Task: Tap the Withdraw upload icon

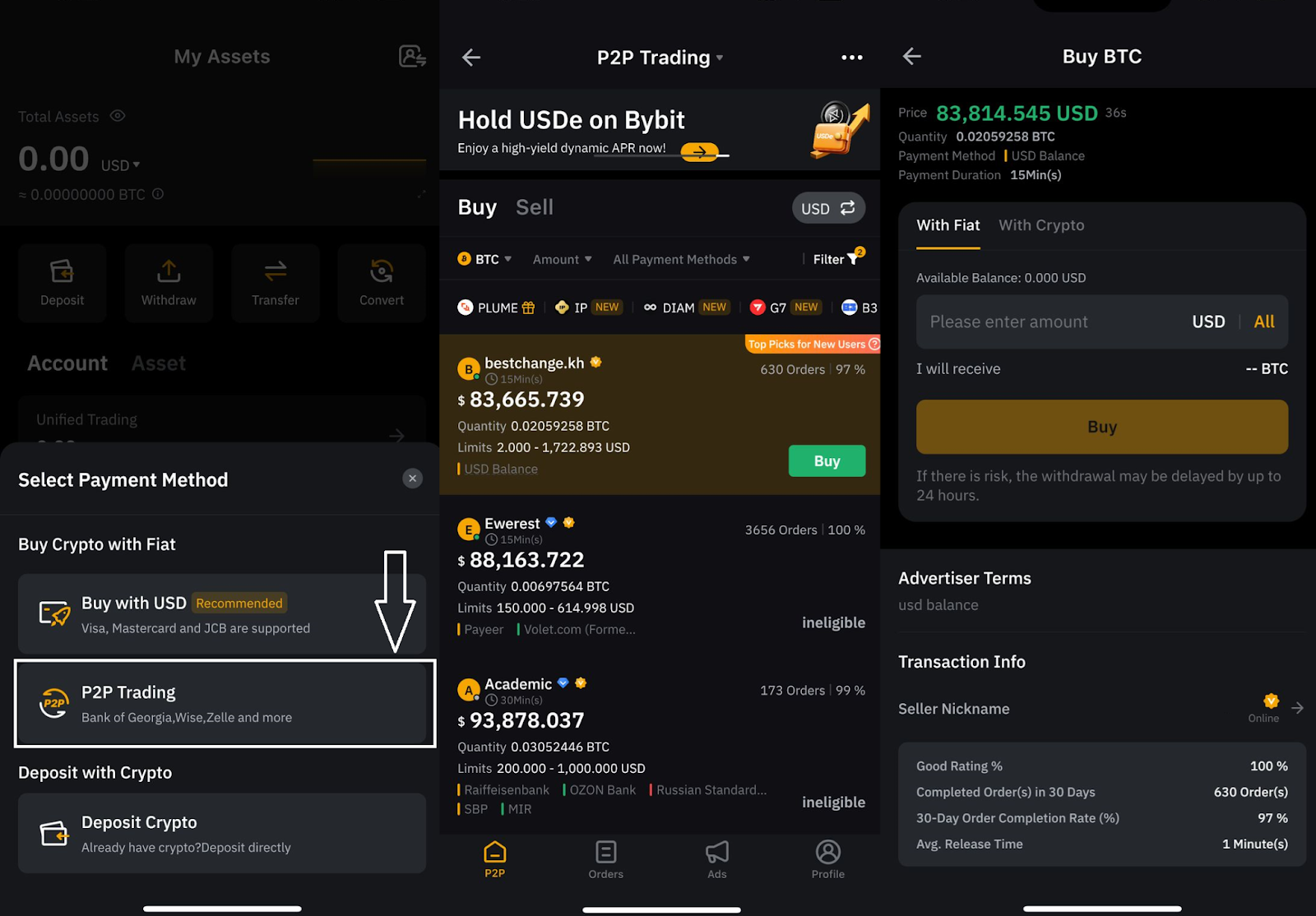Action: 169,271
